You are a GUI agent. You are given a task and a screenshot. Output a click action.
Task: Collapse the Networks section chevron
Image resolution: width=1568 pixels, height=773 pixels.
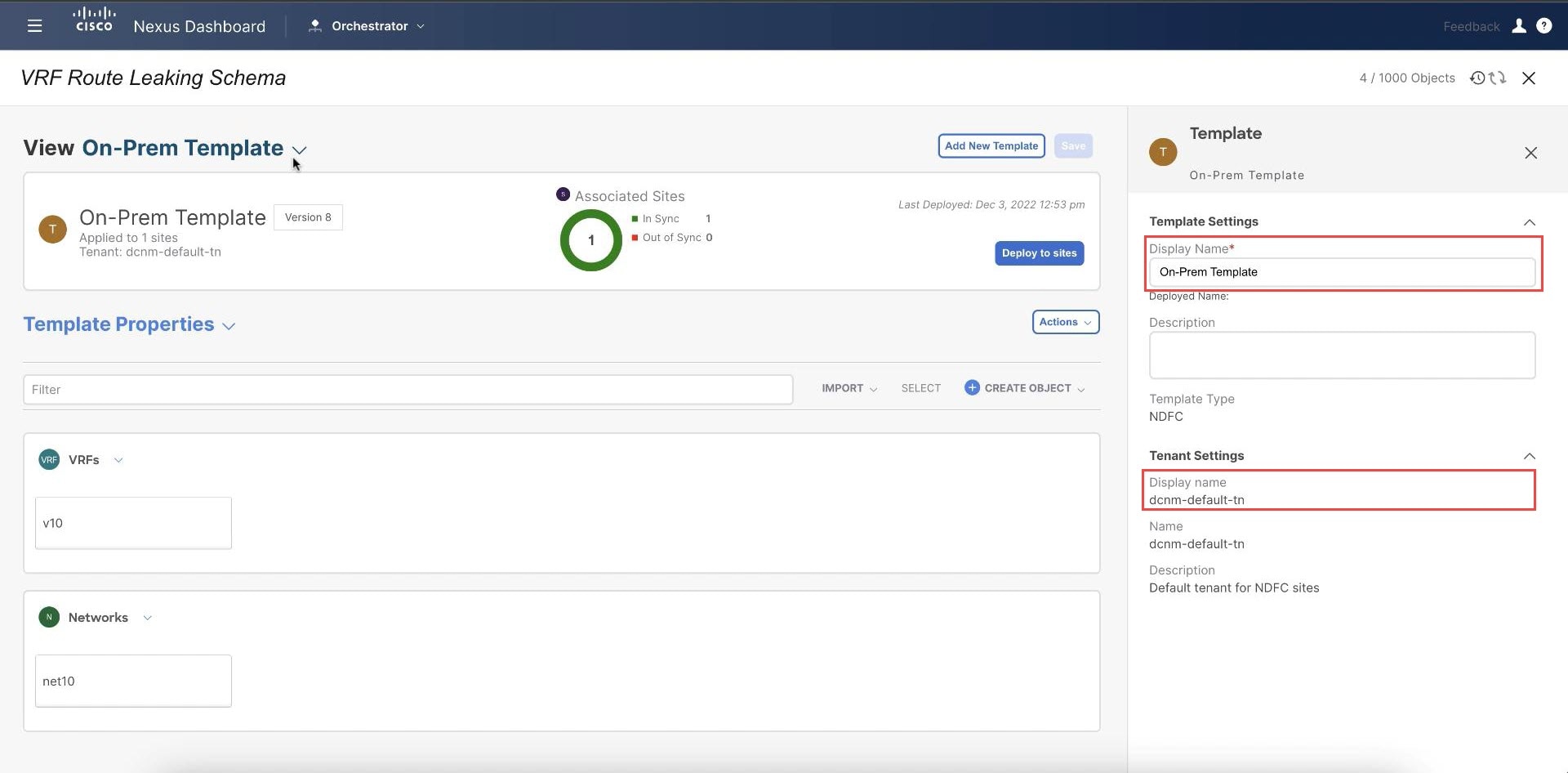pyautogui.click(x=148, y=618)
